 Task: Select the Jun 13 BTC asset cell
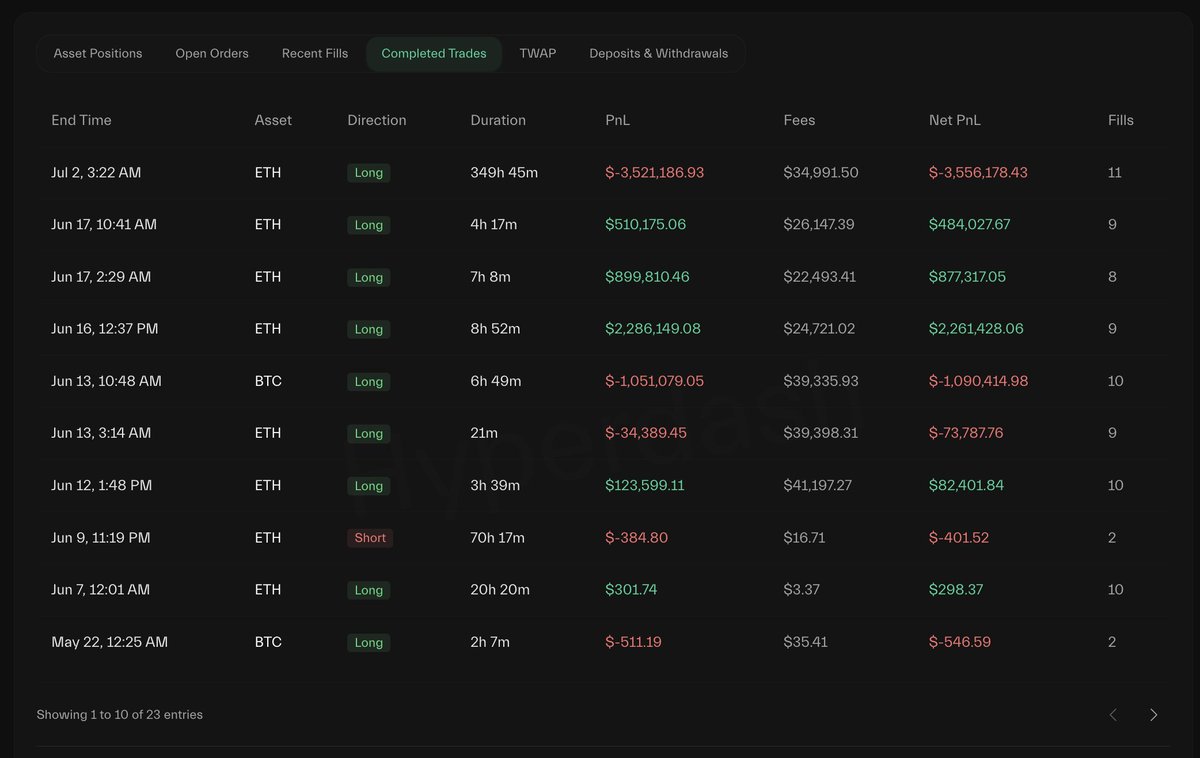(x=268, y=381)
